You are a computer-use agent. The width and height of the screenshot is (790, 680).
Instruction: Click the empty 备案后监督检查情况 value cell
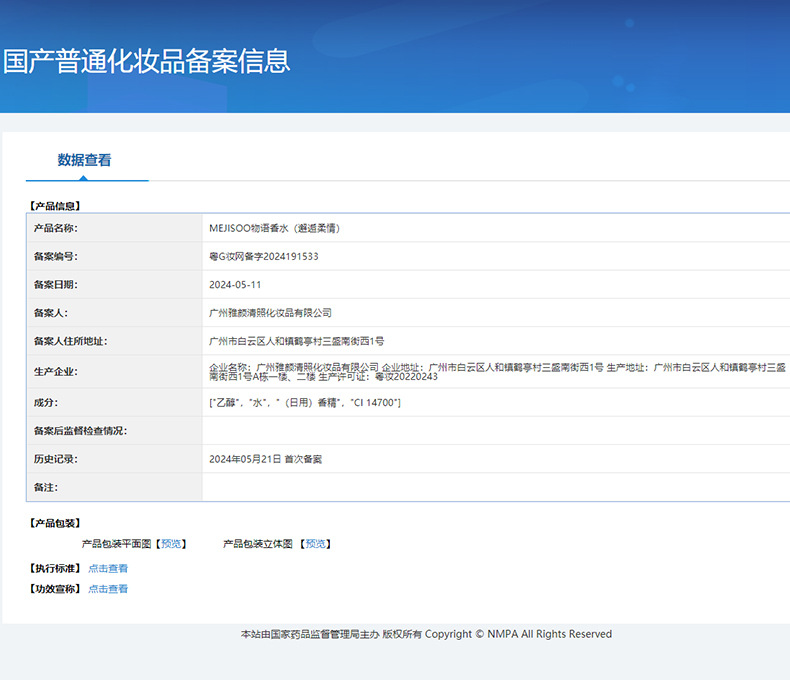pyautogui.click(x=495, y=430)
